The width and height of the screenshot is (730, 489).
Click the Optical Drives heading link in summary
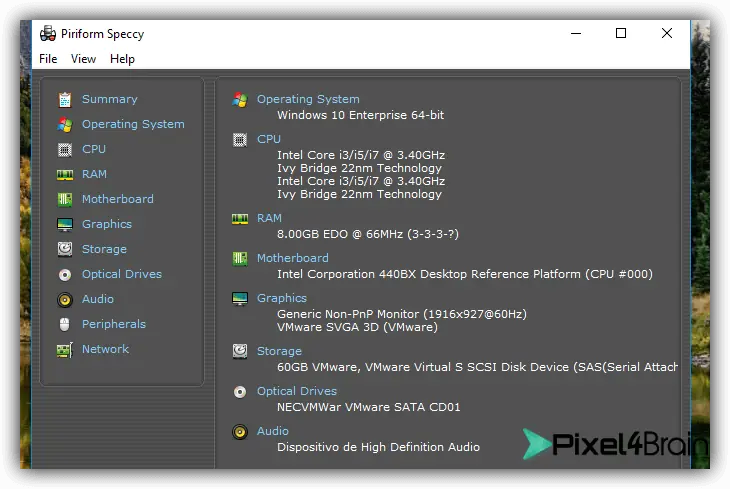pyautogui.click(x=297, y=391)
